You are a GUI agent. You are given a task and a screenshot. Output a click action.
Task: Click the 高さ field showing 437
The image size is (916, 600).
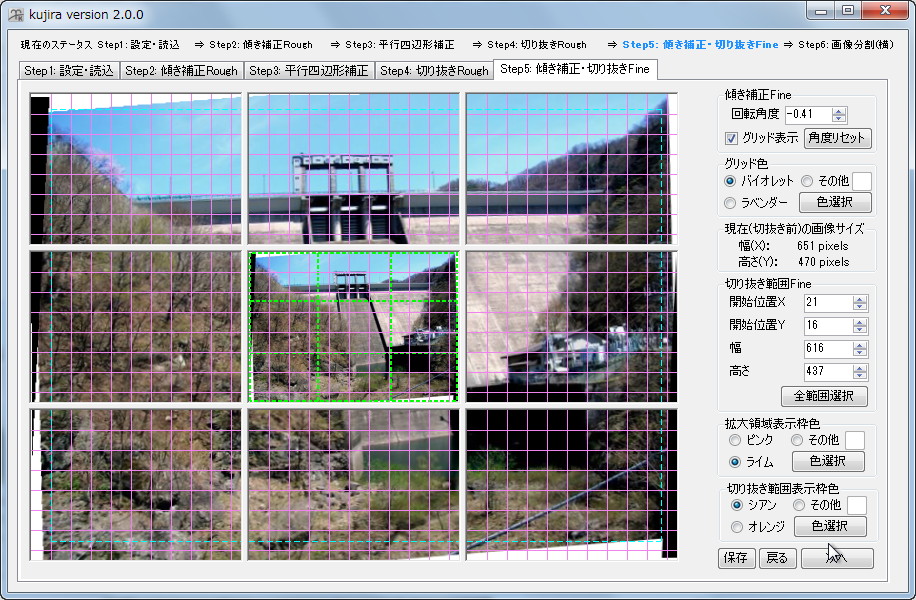[x=828, y=372]
